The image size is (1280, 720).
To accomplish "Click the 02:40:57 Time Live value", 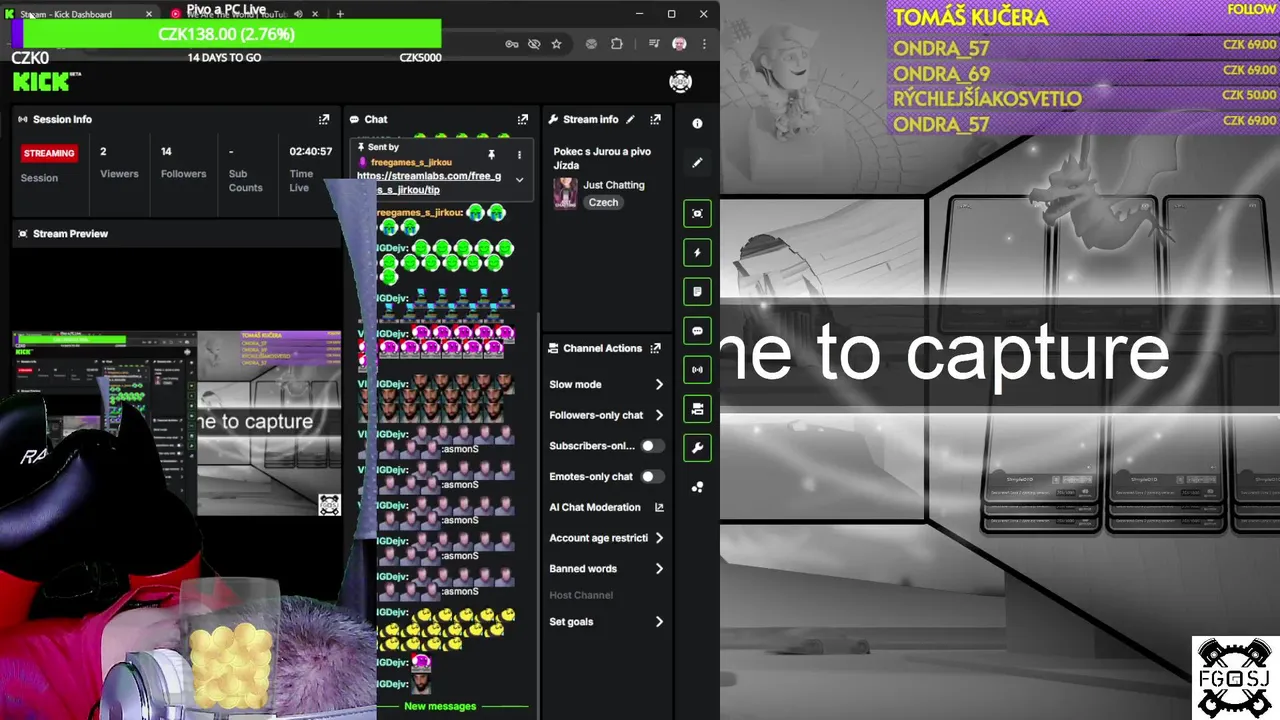I will pos(311,151).
